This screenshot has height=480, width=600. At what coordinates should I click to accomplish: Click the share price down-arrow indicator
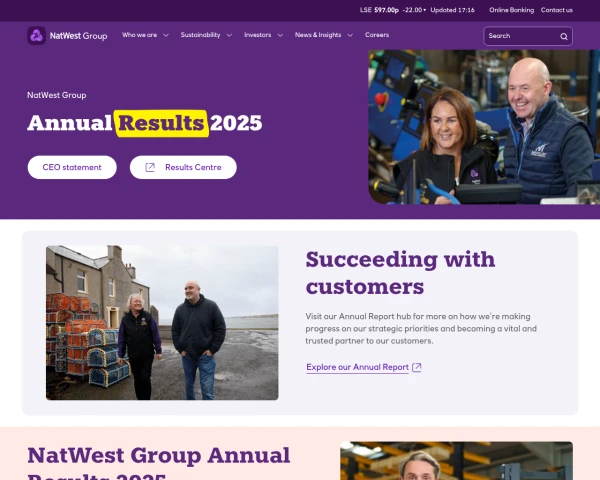pyautogui.click(x=424, y=10)
